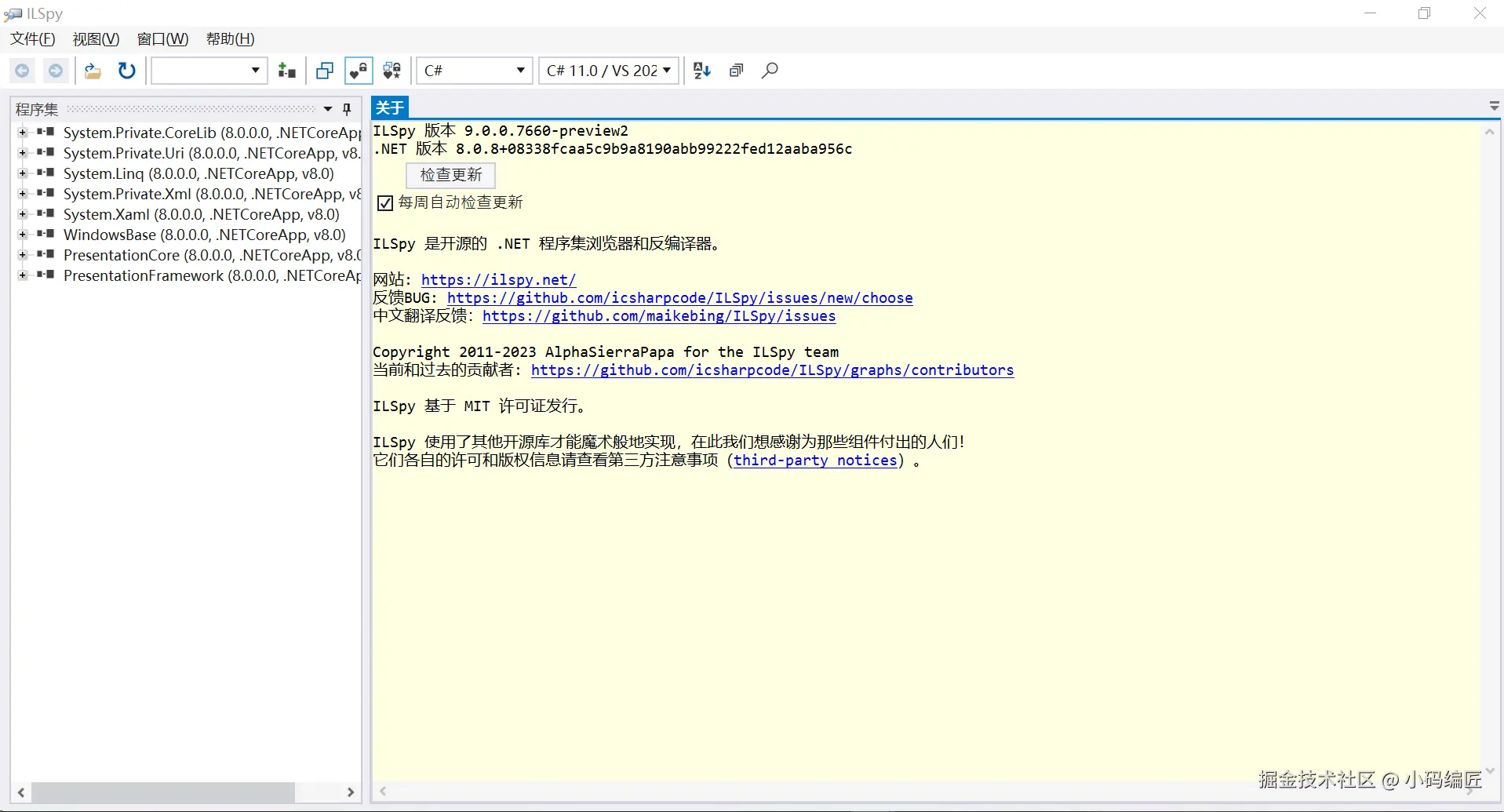This screenshot has height=812, width=1504.
Task: Open the 程序集 panel options arrow
Action: click(328, 109)
